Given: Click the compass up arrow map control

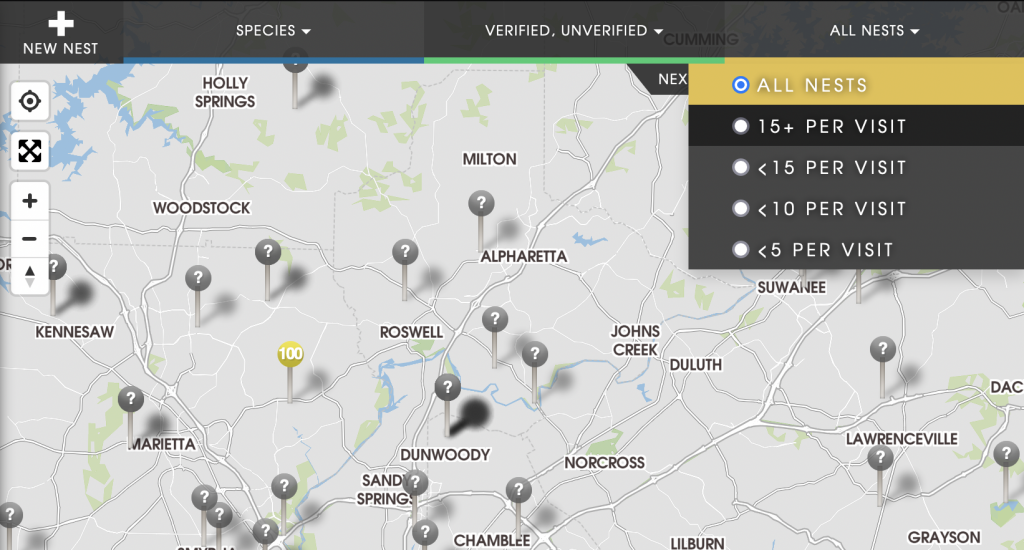Looking at the screenshot, I should point(29,270).
